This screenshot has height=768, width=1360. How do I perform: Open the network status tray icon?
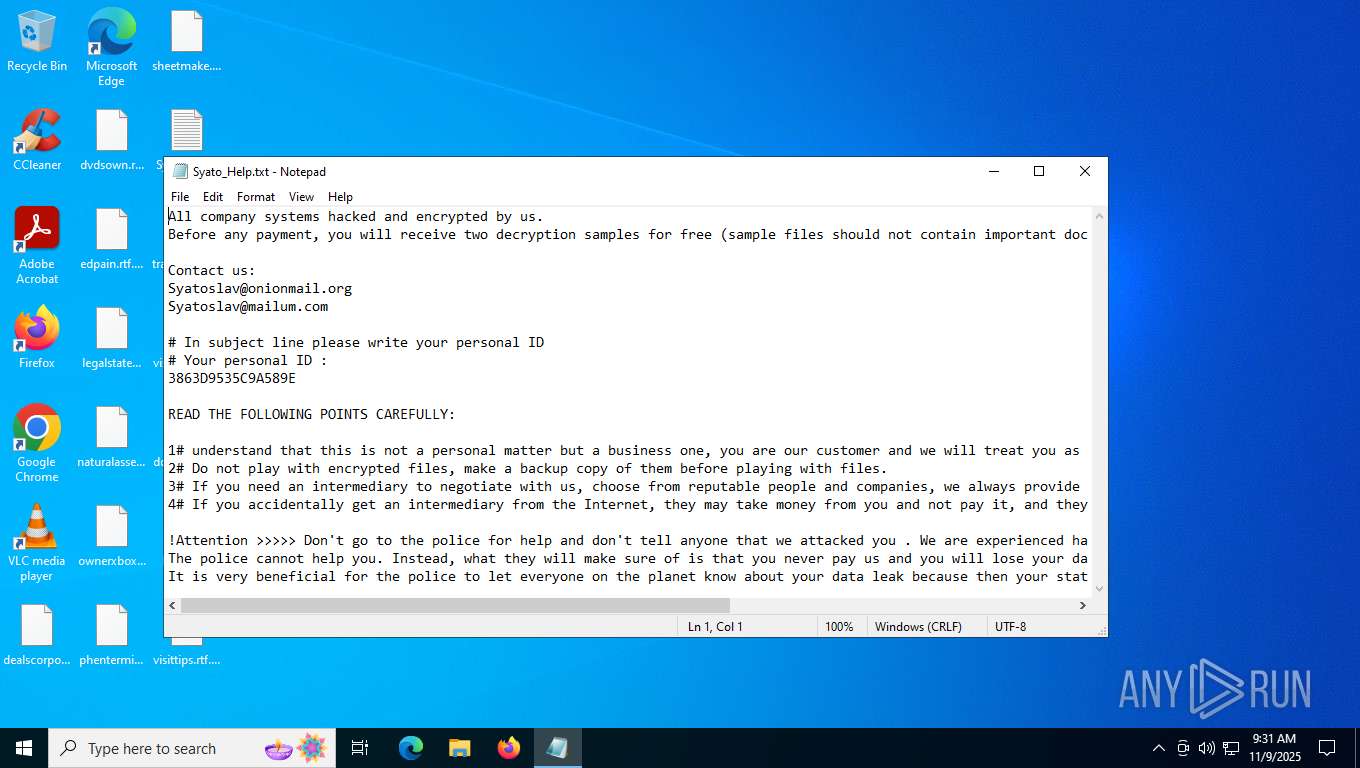tap(1231, 748)
